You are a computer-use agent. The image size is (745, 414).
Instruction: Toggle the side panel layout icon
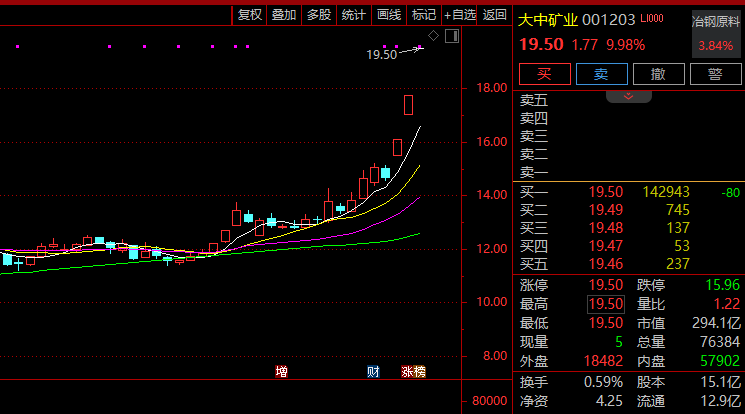coord(452,36)
